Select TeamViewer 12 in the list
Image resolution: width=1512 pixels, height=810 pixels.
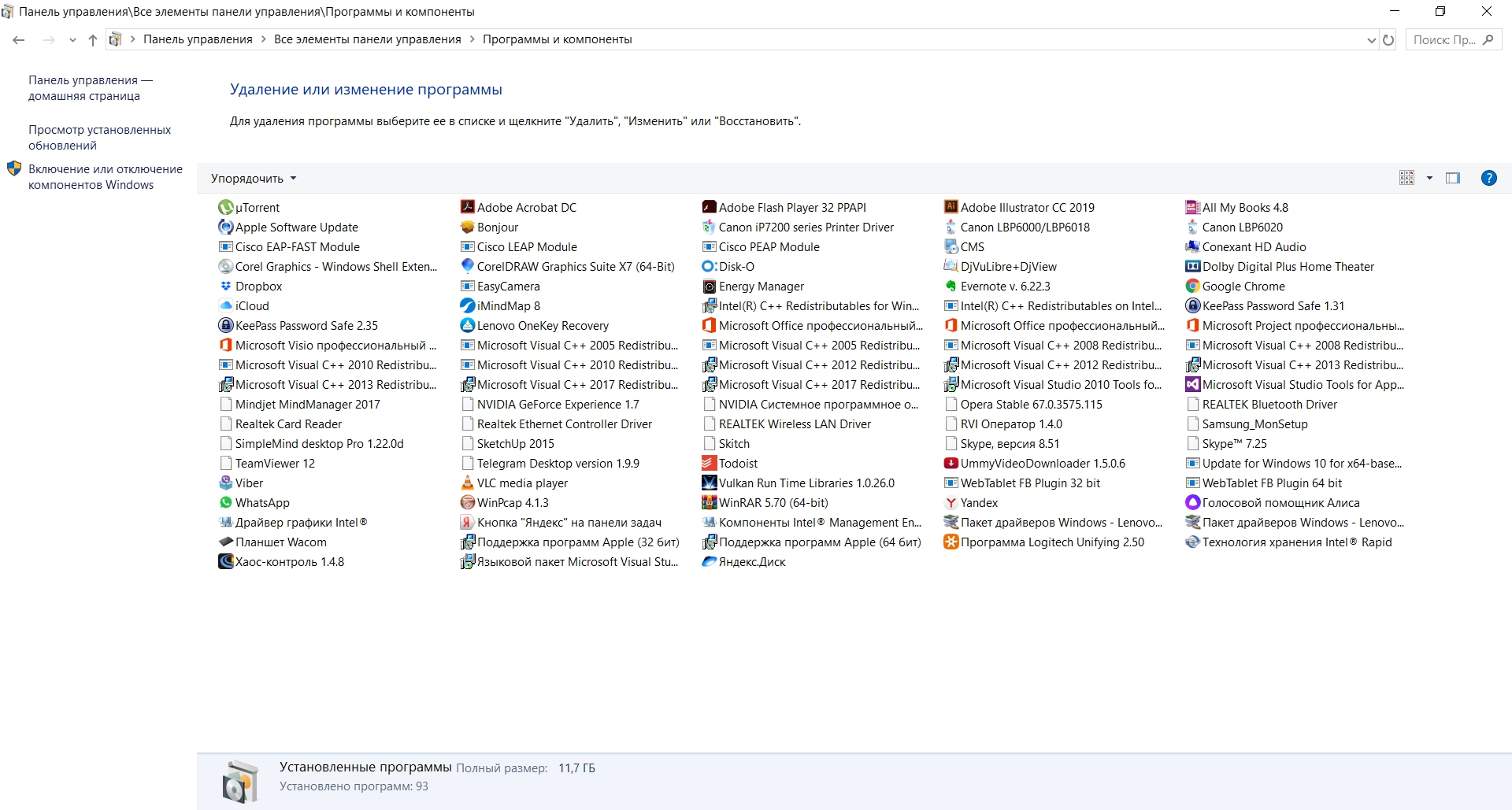coord(267,464)
